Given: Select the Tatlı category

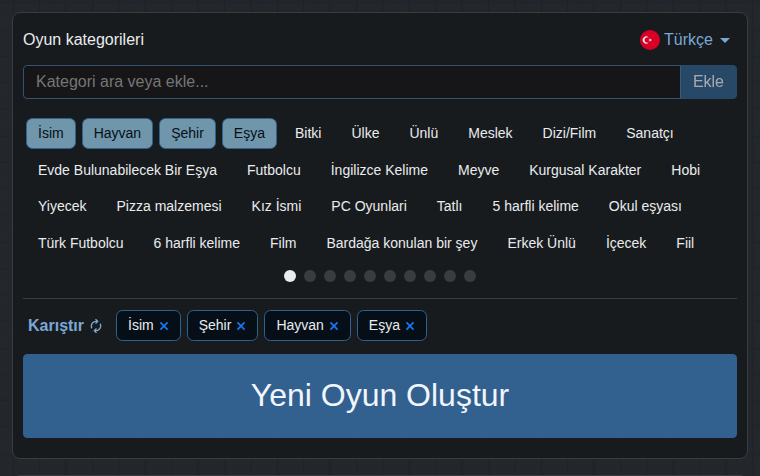Looking at the screenshot, I should pos(449,206).
